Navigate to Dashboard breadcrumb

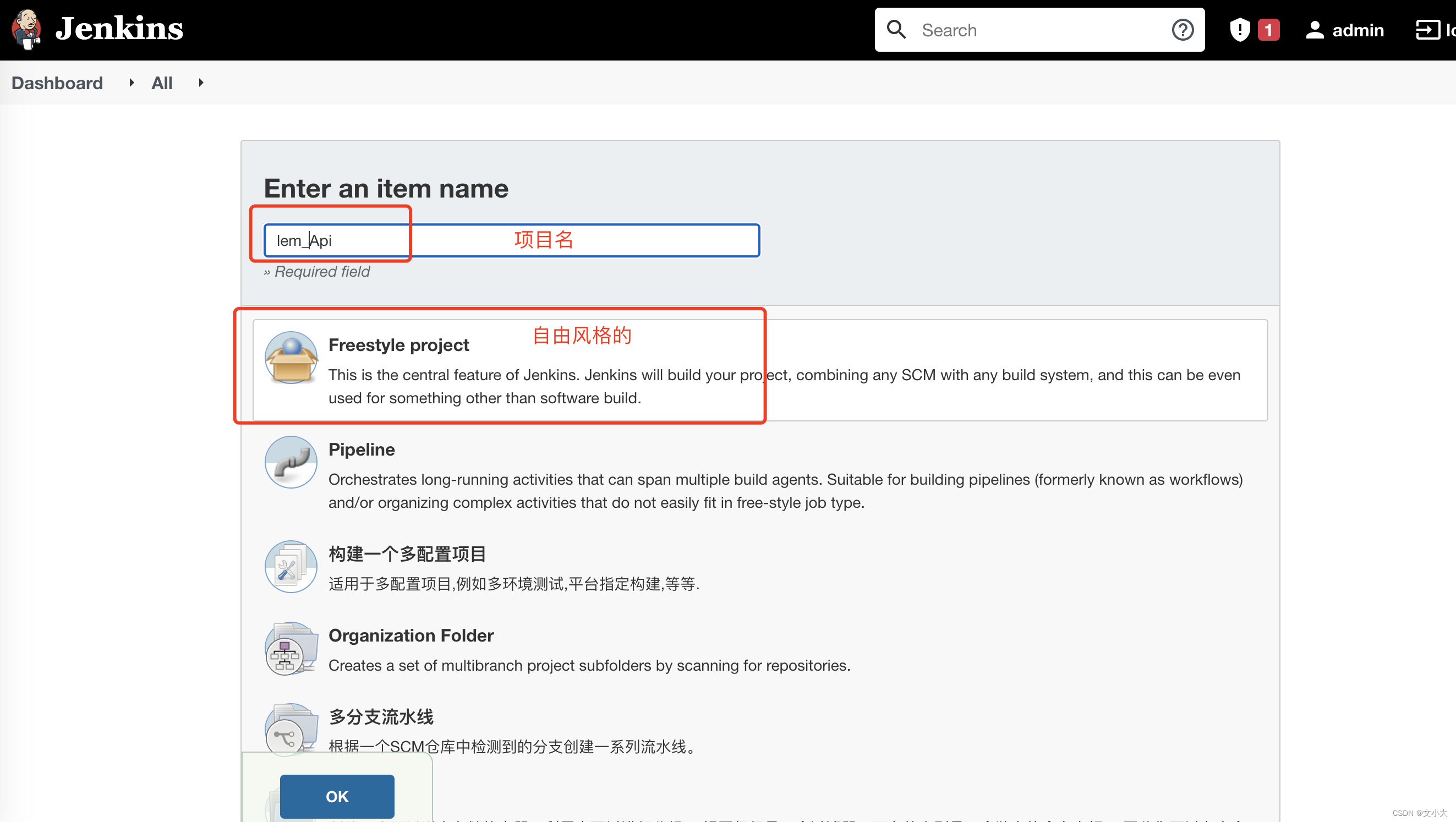pos(57,83)
